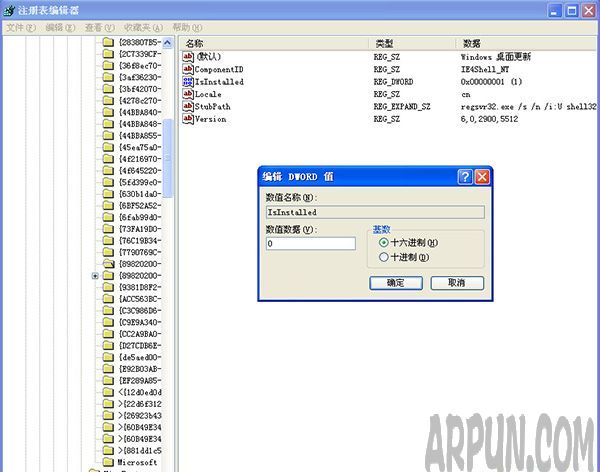The image size is (600, 472).
Task: Expand the {89820200- key with plus sign
Action: point(95,276)
